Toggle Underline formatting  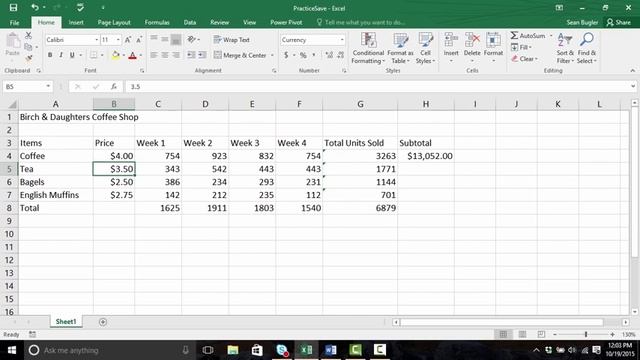pos(72,55)
